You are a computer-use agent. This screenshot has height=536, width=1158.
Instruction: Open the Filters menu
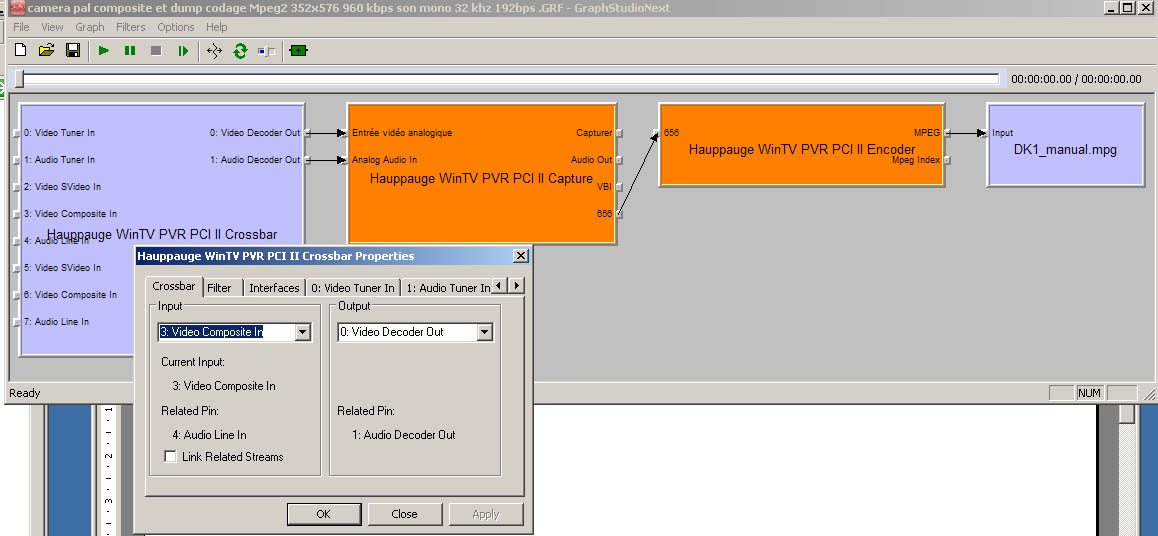pyautogui.click(x=131, y=27)
